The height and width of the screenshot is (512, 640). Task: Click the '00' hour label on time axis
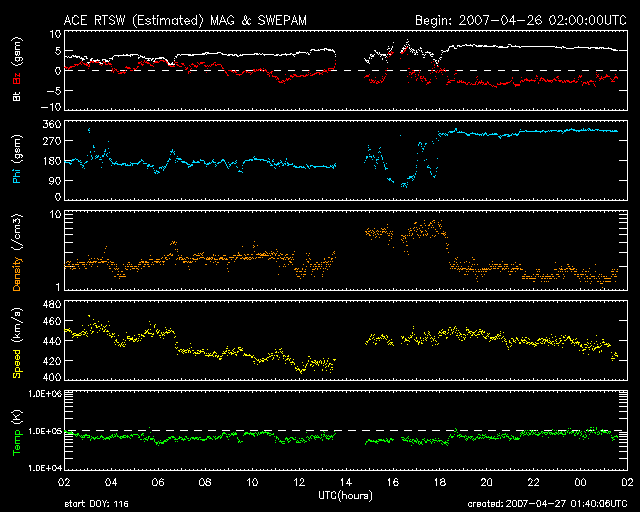click(580, 482)
